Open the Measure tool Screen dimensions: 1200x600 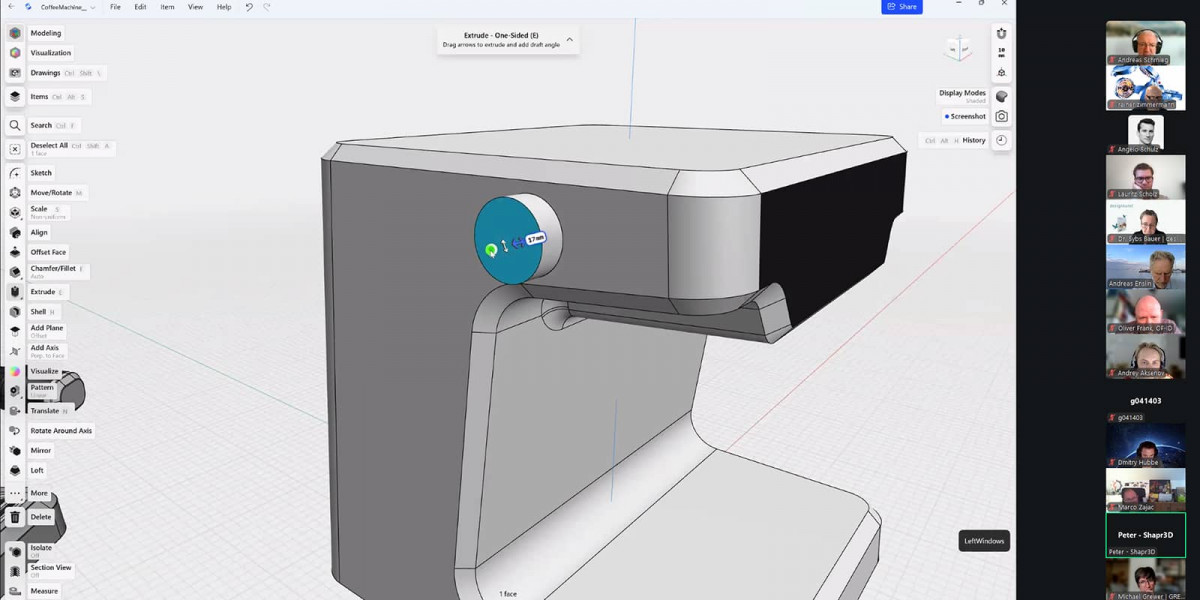click(x=44, y=590)
